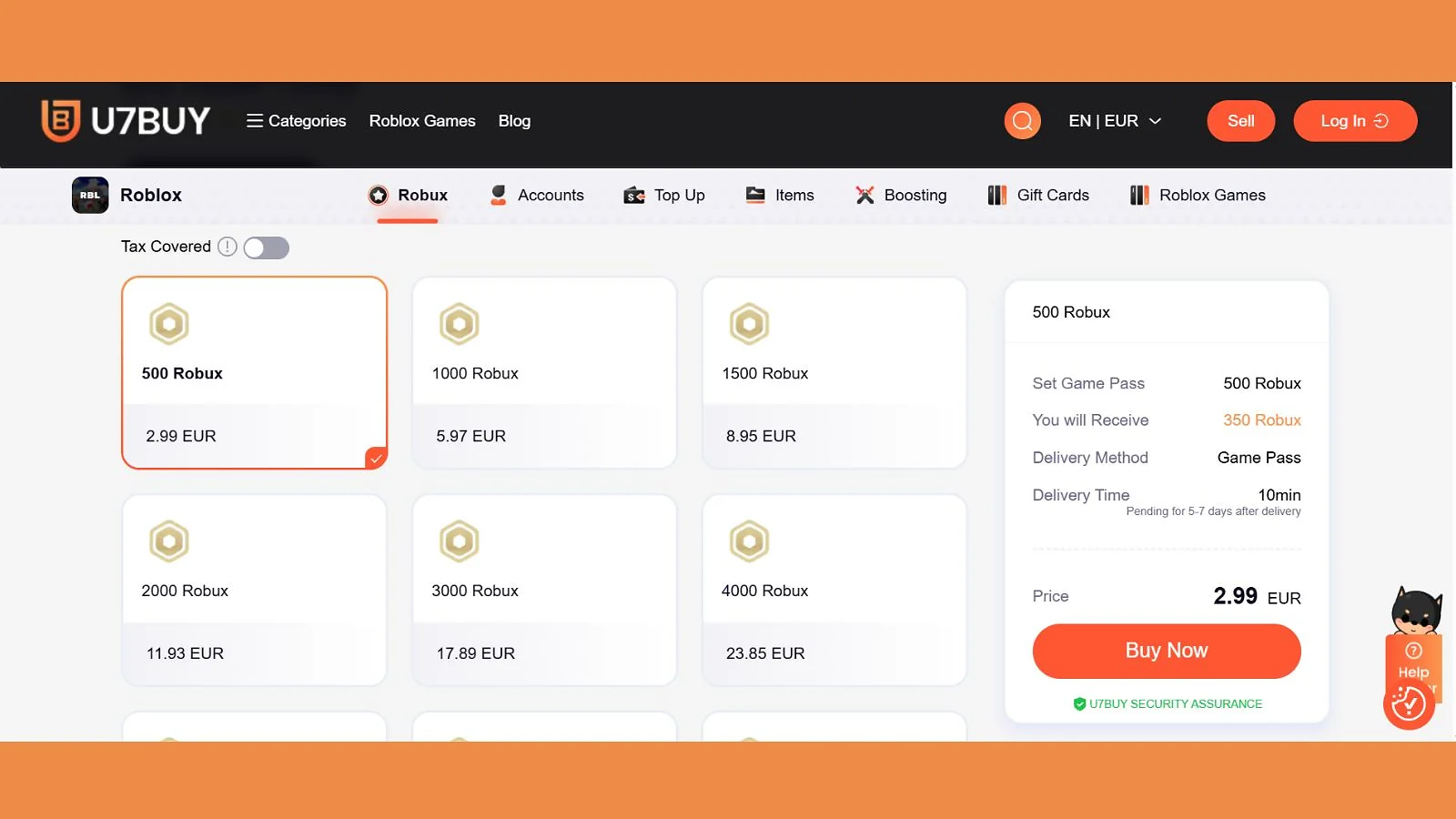Go to Roblox Games in top navigation
Image resolution: width=1456 pixels, height=819 pixels.
[422, 121]
